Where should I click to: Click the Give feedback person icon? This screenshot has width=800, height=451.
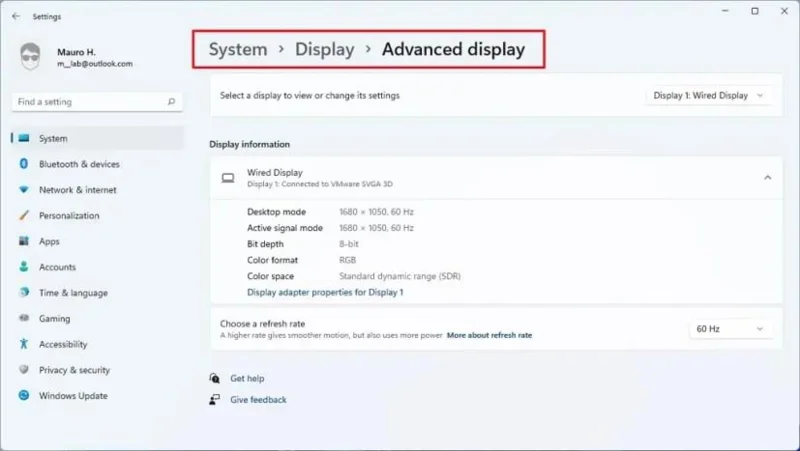click(x=215, y=399)
